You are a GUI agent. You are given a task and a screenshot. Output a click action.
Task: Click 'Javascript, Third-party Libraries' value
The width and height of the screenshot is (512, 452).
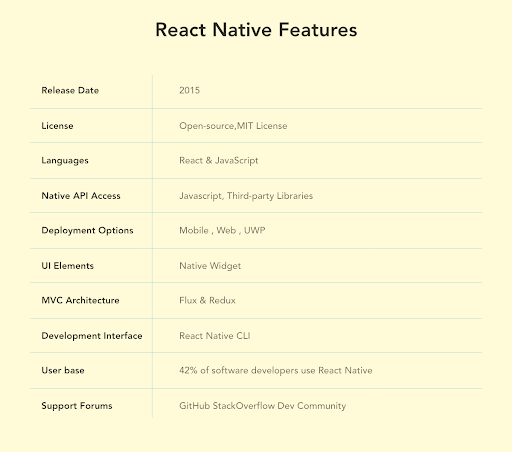click(246, 196)
